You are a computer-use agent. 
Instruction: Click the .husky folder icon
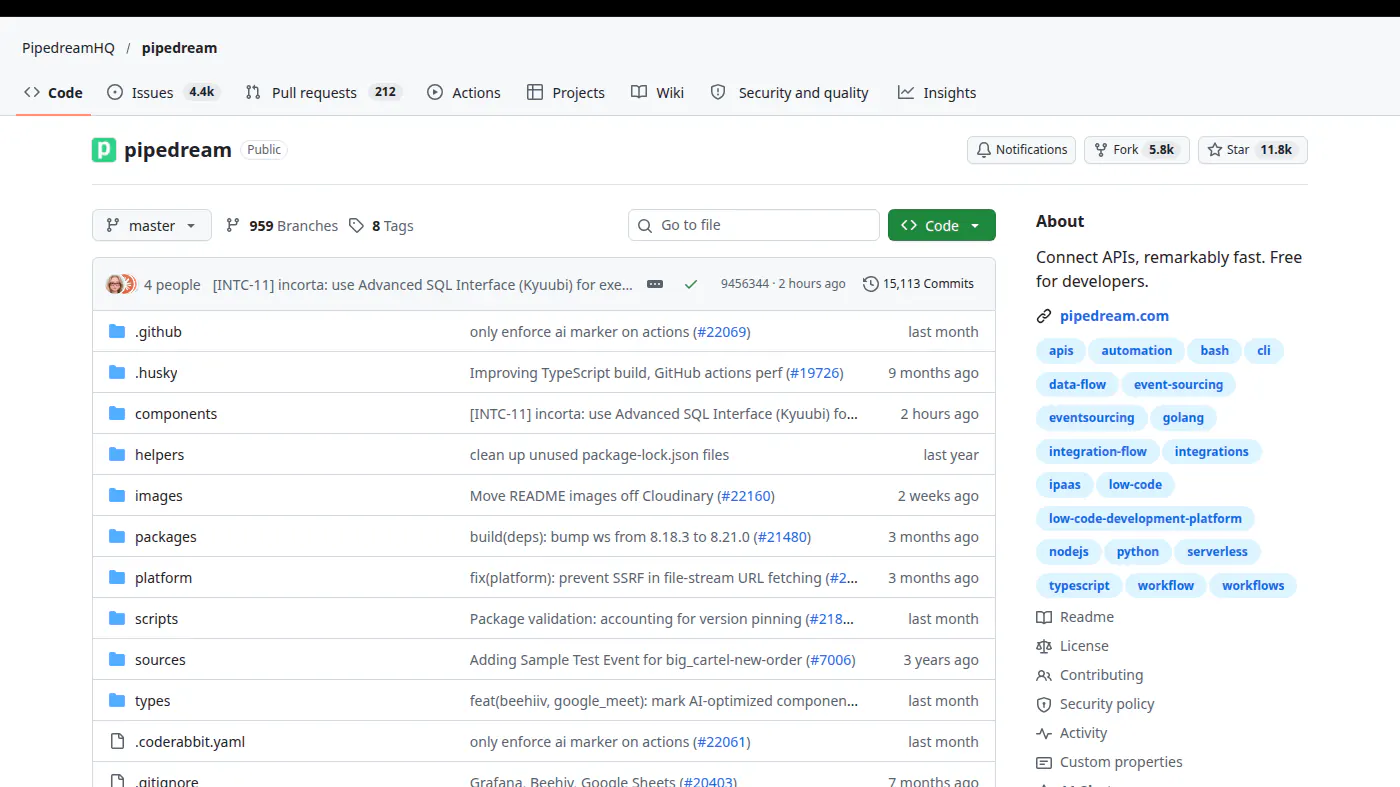tap(117, 373)
